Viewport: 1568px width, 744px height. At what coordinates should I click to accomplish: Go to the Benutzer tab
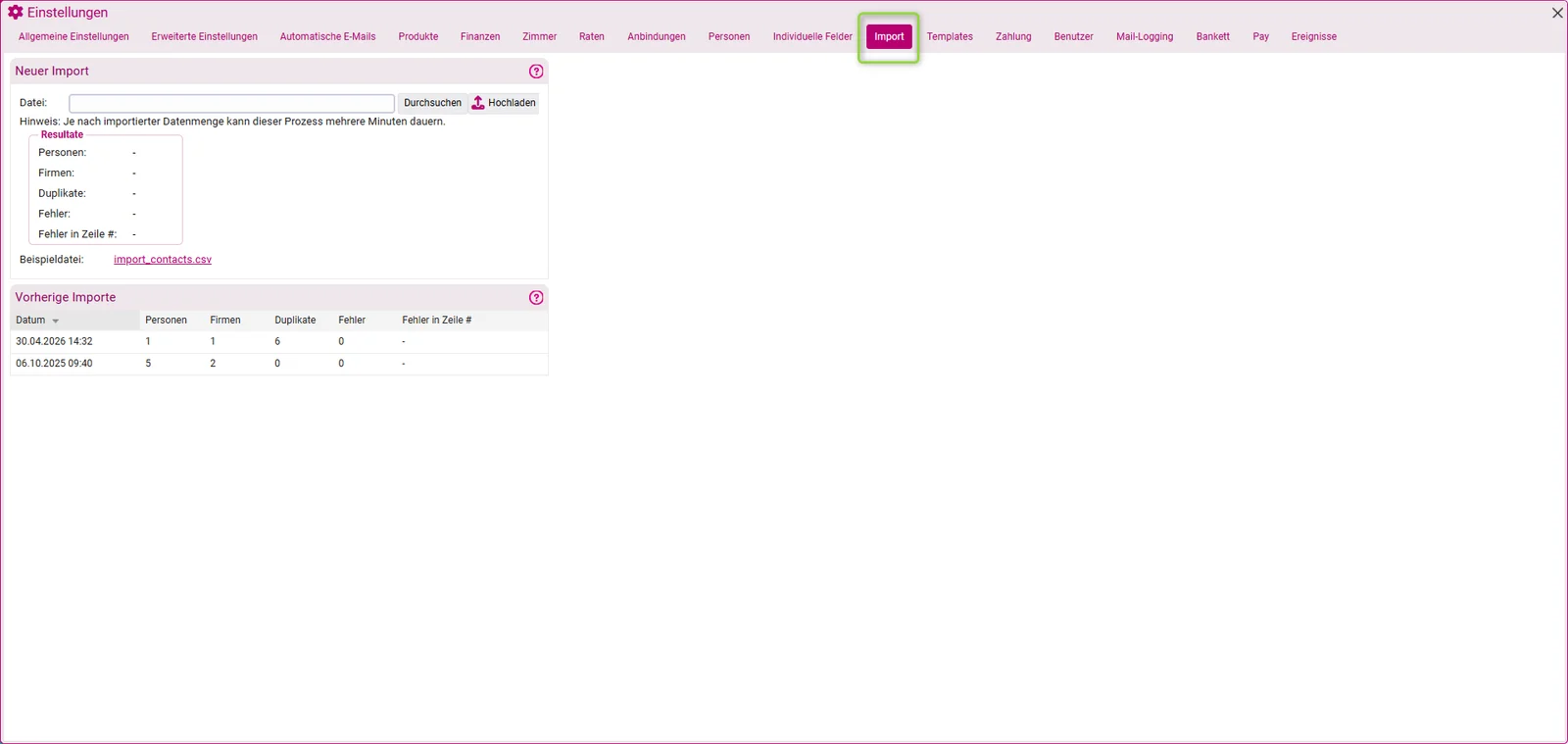pos(1074,37)
